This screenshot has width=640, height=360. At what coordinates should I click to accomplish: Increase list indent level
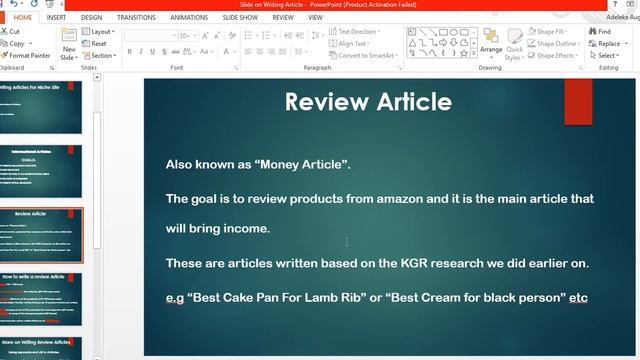(300, 36)
